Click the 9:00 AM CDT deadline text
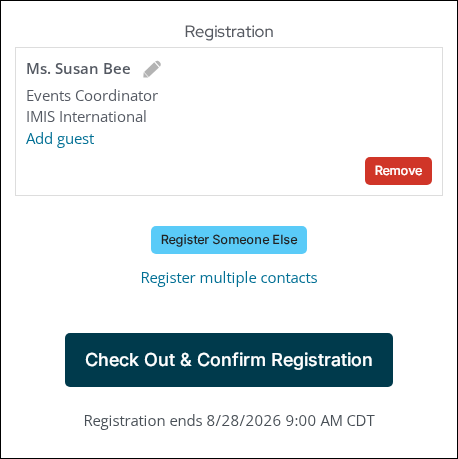The image size is (458, 459). 330,420
